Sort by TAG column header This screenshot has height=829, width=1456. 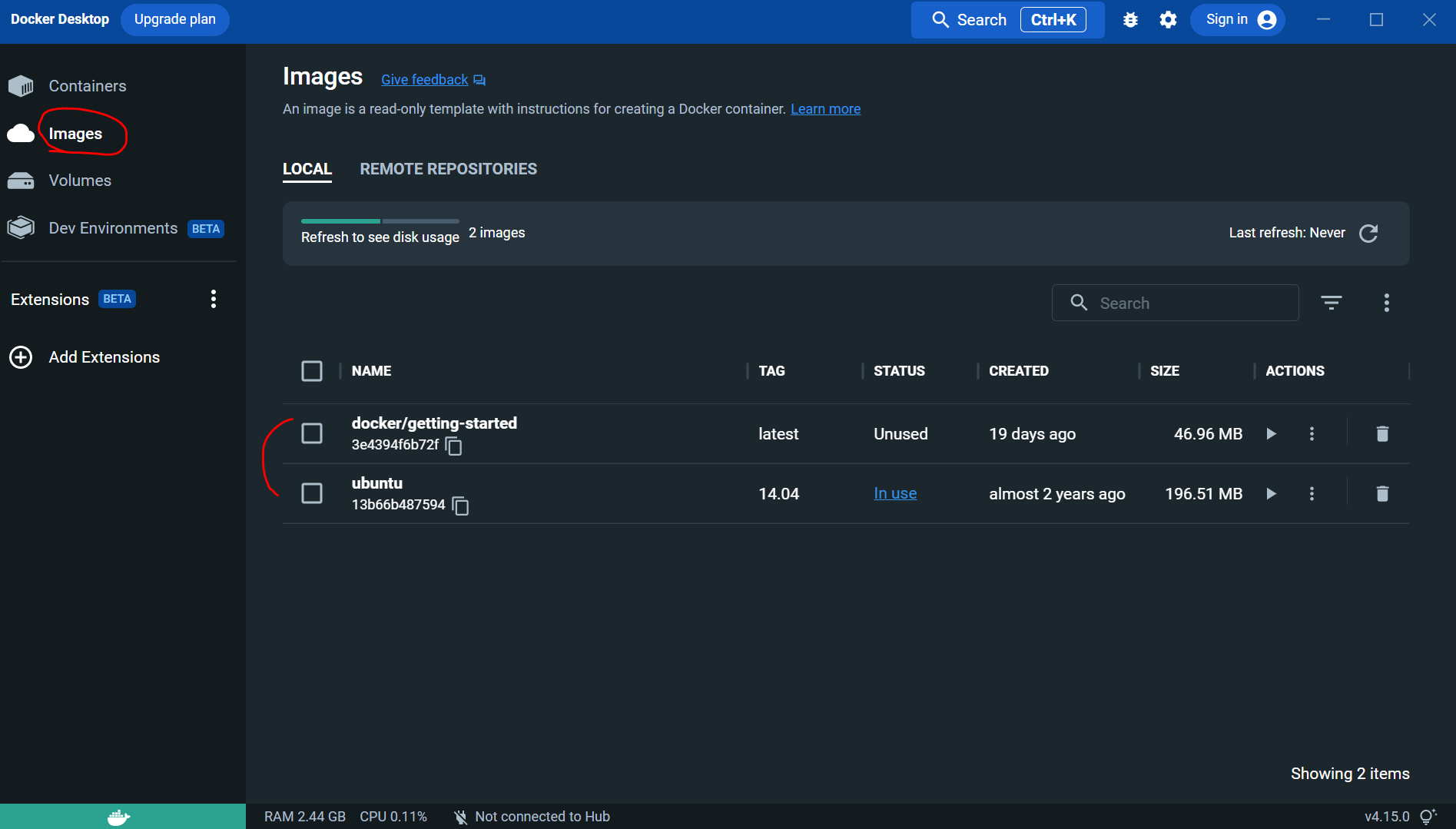[771, 371]
